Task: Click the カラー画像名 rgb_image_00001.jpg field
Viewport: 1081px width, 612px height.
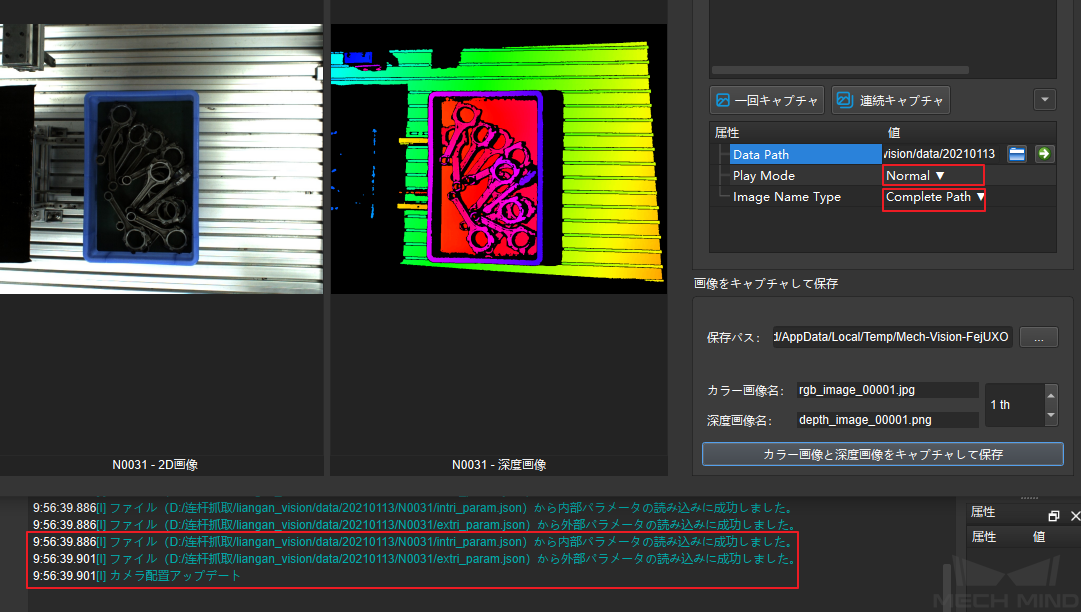Action: (x=886, y=390)
